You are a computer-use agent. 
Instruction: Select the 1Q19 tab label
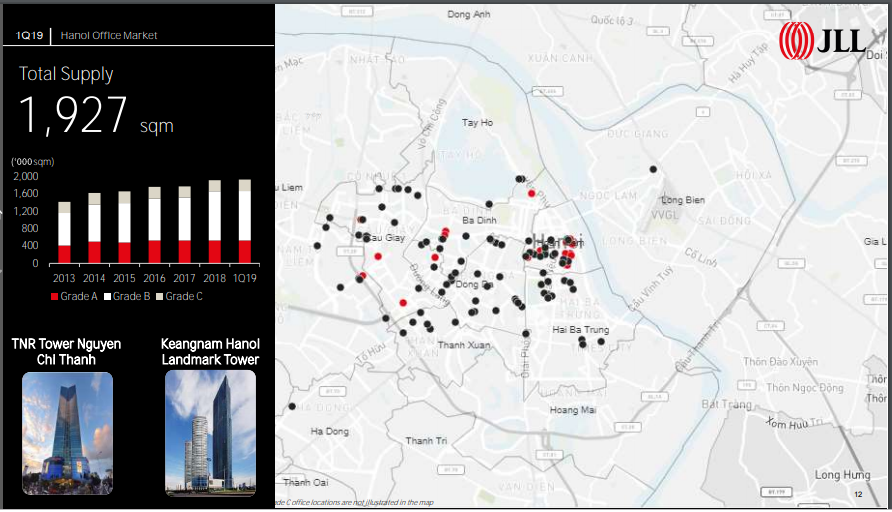pyautogui.click(x=30, y=35)
